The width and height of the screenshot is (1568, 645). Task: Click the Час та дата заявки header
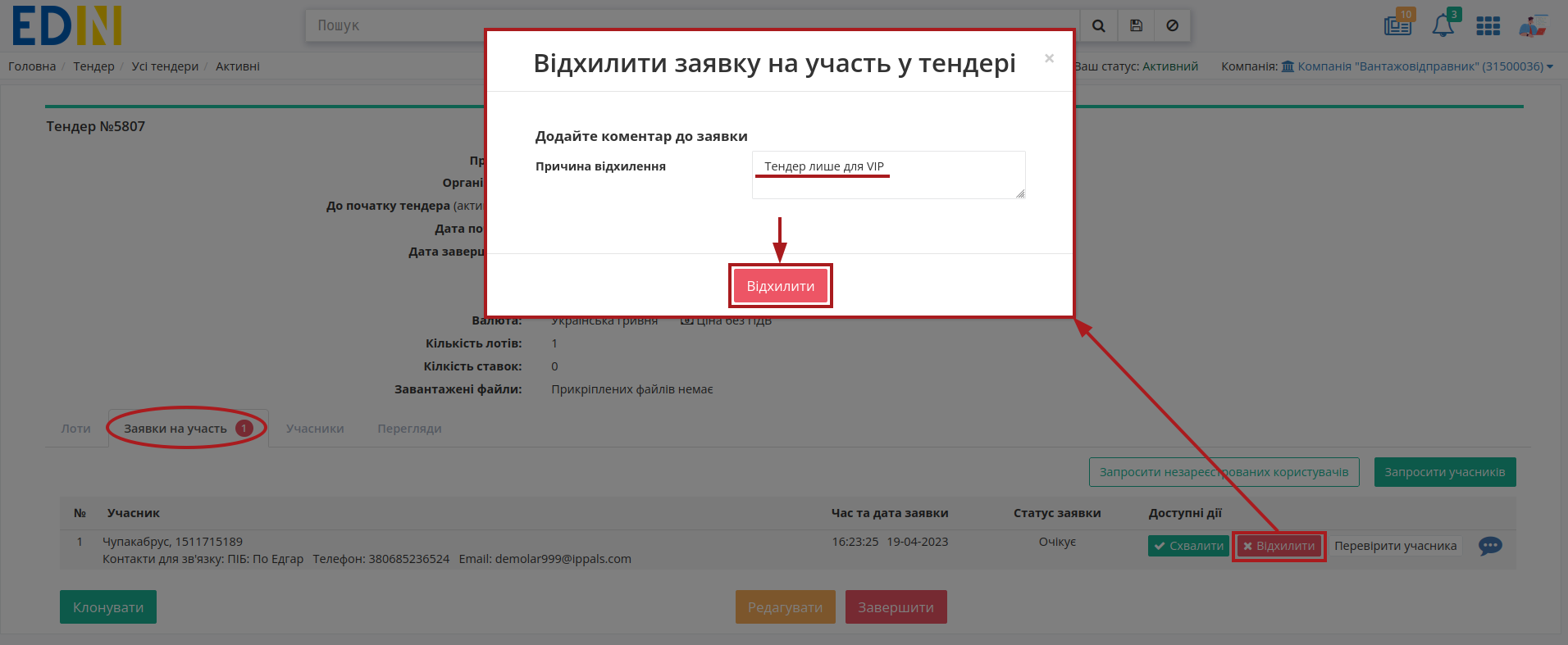890,513
